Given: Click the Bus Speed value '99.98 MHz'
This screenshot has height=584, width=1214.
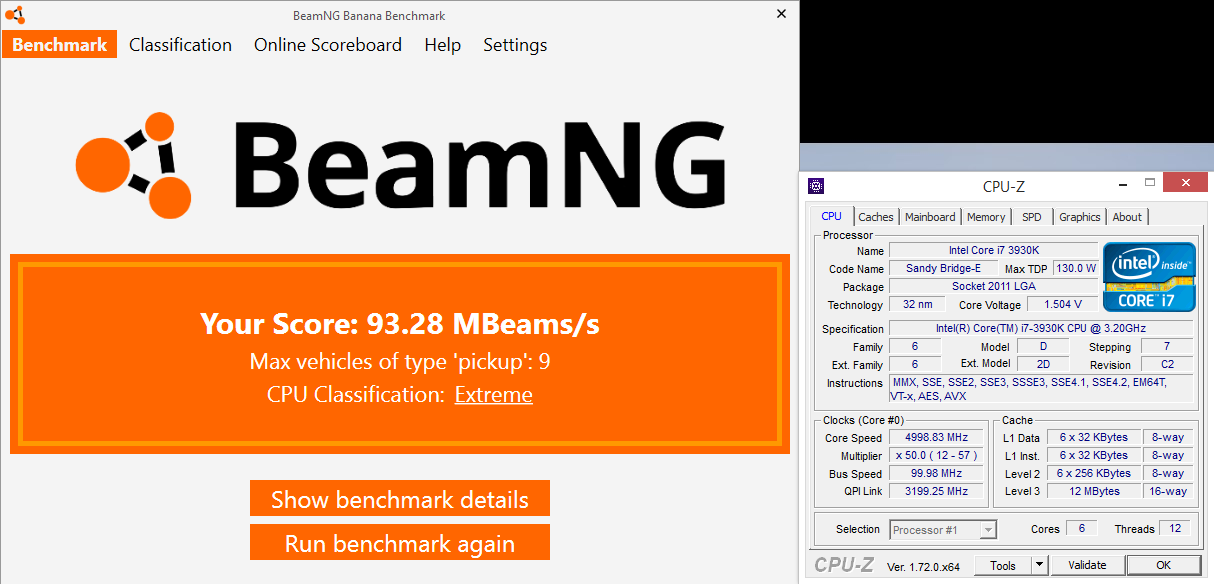Looking at the screenshot, I should [937, 473].
